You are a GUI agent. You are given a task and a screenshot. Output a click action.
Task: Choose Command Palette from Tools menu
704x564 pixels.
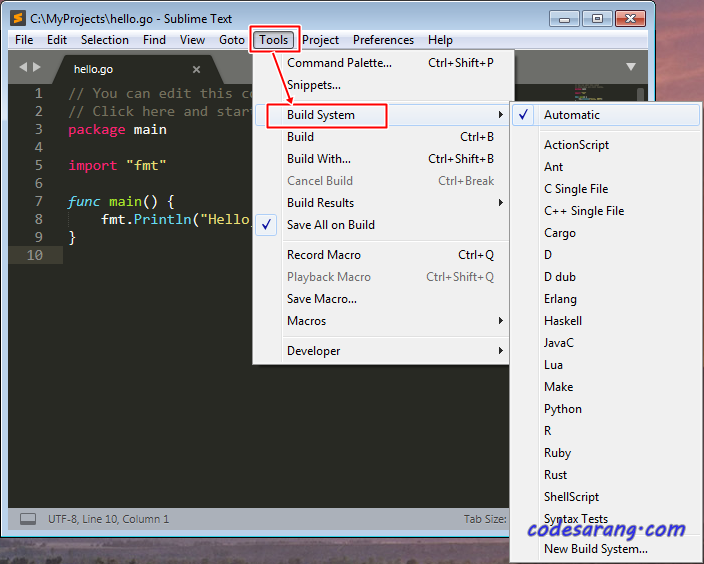click(x=382, y=63)
